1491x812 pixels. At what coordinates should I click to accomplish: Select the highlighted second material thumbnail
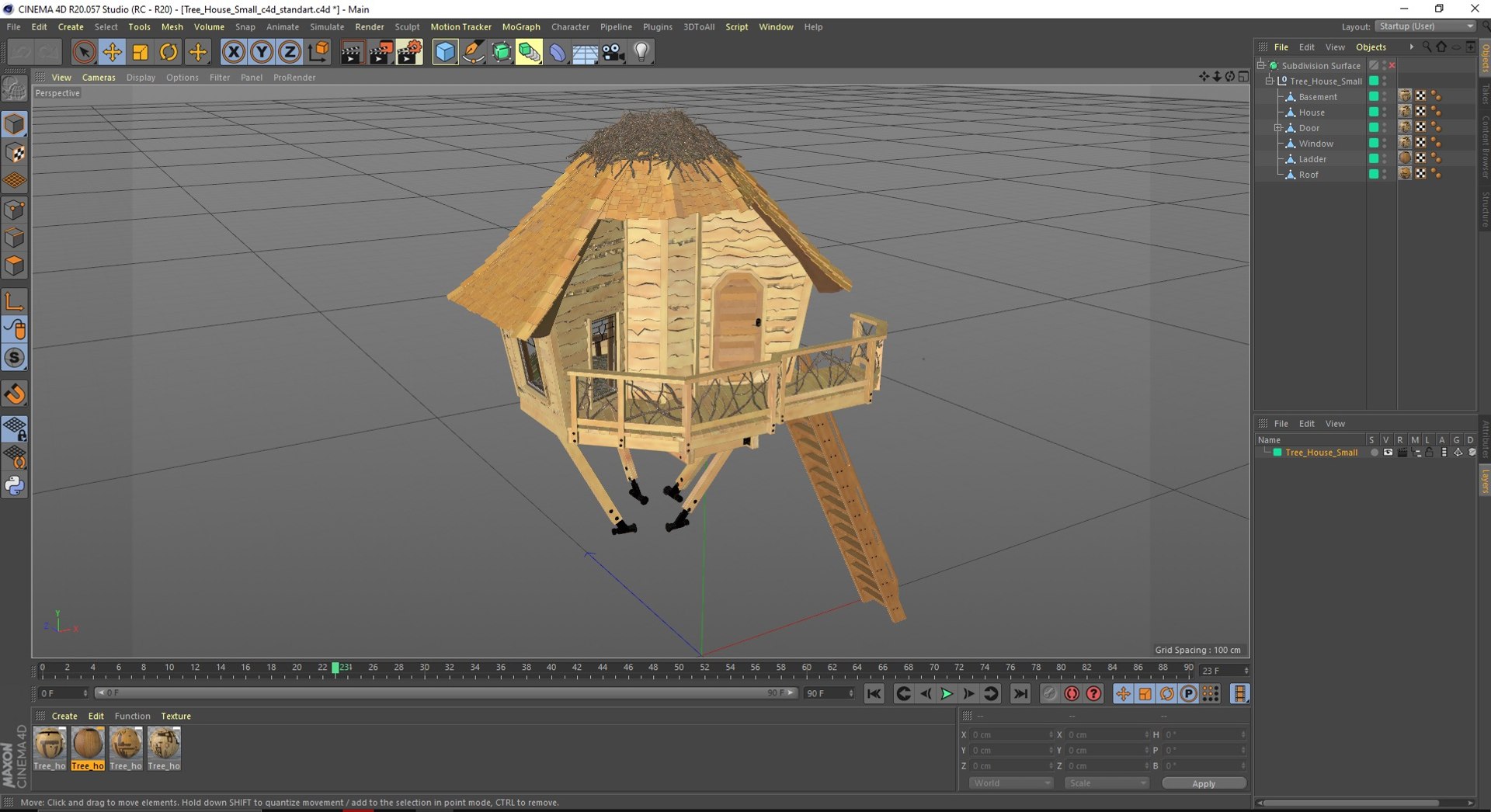click(x=88, y=748)
